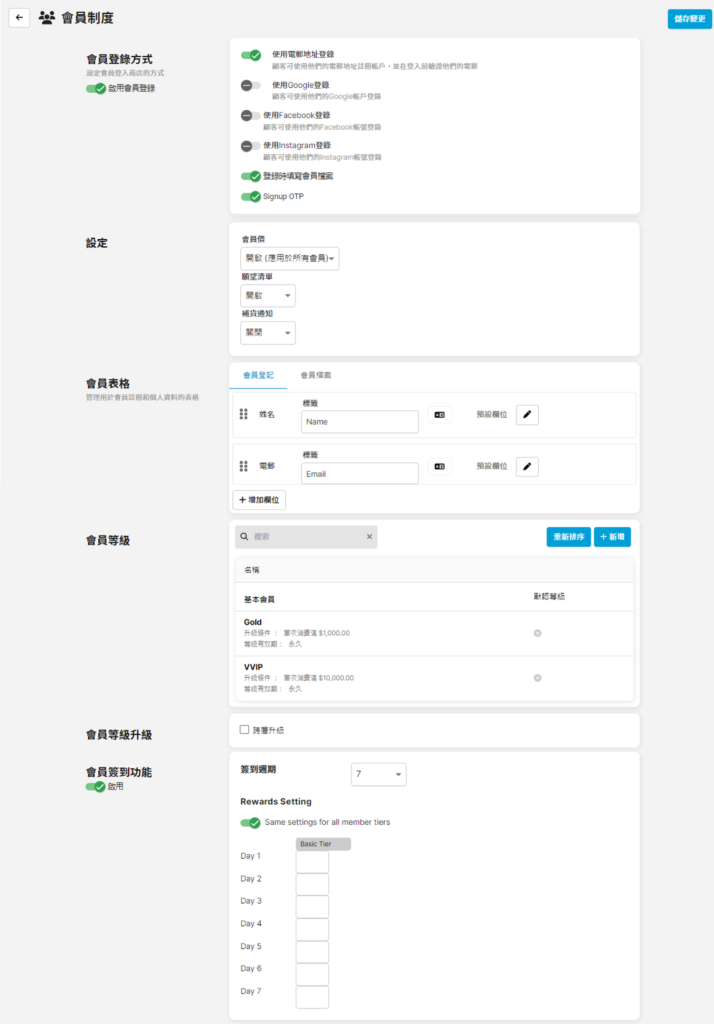The height and width of the screenshot is (1024, 714).
Task: Click default tier icon for Gold
Action: pos(537,633)
